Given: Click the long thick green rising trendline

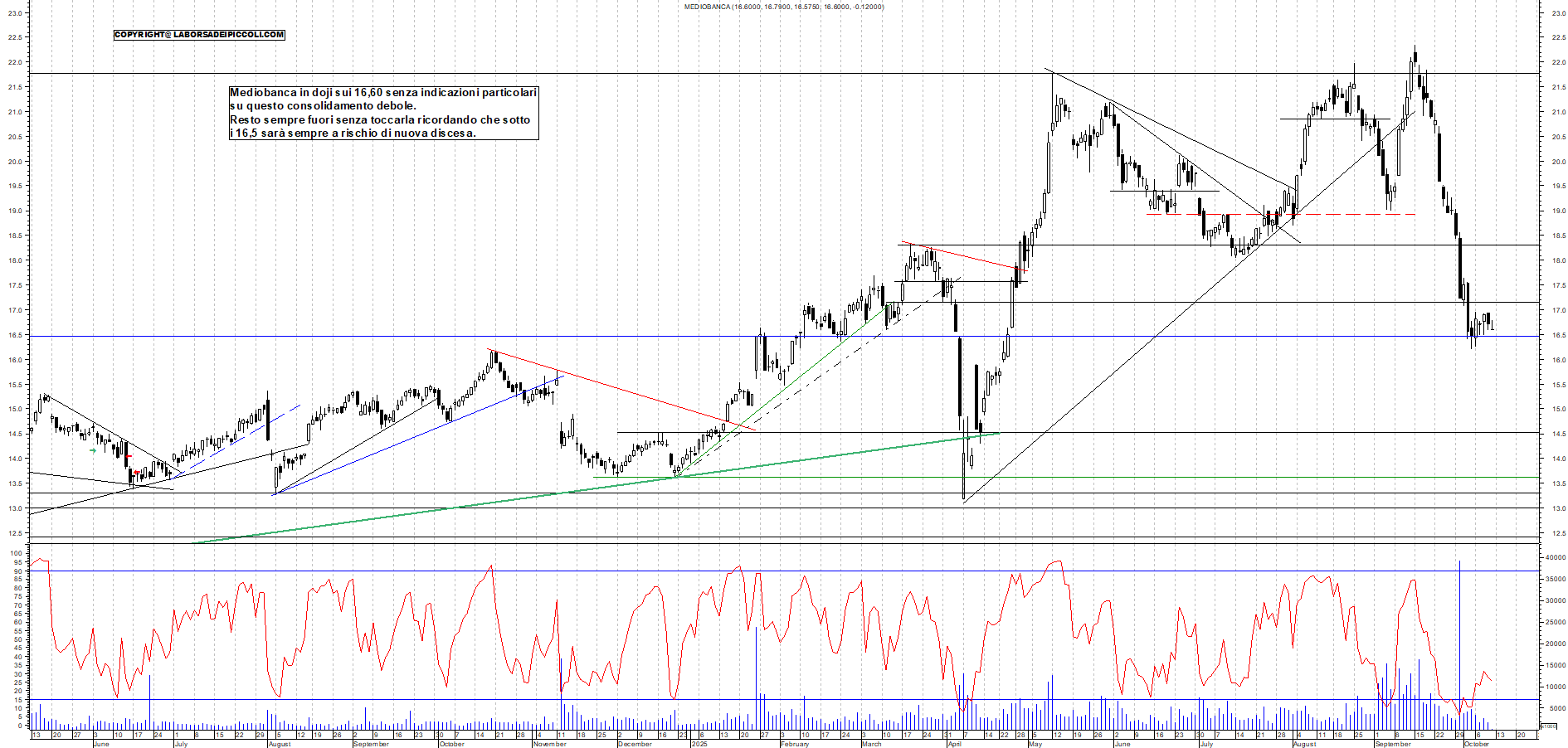Looking at the screenshot, I should coord(498,502).
